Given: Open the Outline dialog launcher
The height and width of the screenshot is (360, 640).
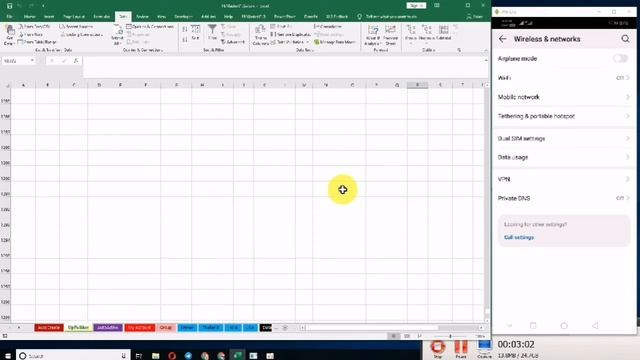Looking at the screenshot, I should pos(459,50).
